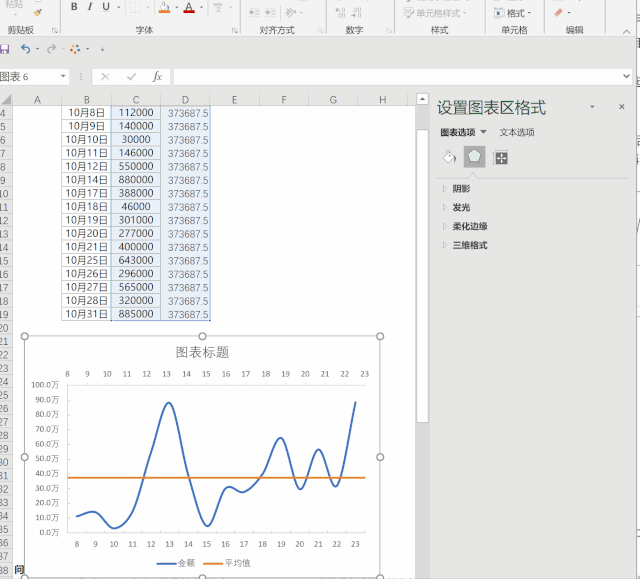
Task: Click the 平均值 legend entry
Action: tap(227, 563)
